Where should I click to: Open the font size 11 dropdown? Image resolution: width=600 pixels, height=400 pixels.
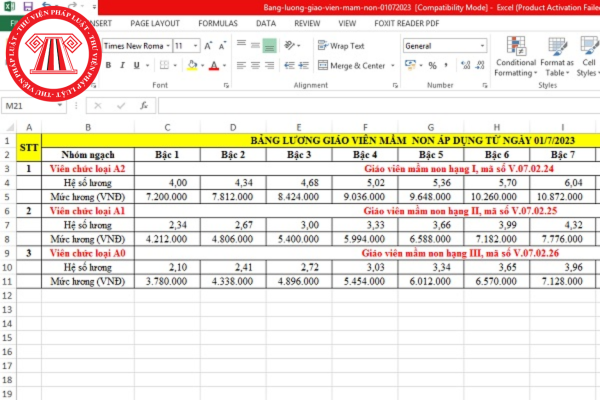point(194,46)
